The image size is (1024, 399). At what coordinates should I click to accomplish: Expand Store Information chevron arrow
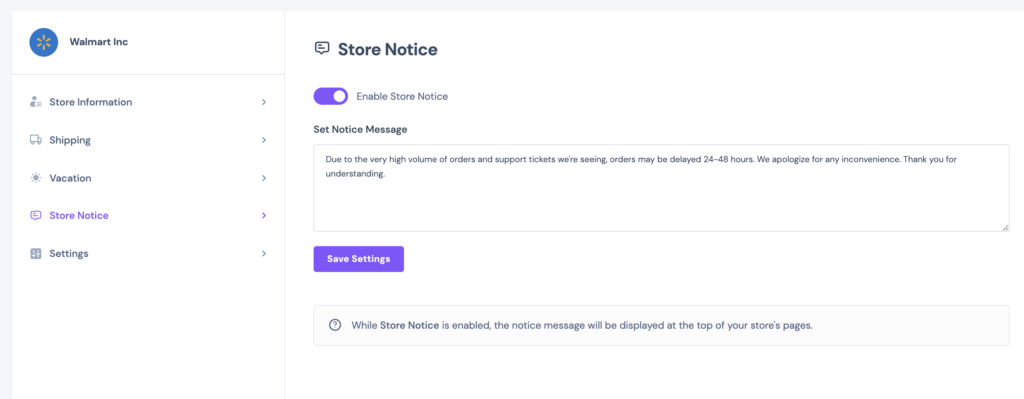pyautogui.click(x=264, y=103)
